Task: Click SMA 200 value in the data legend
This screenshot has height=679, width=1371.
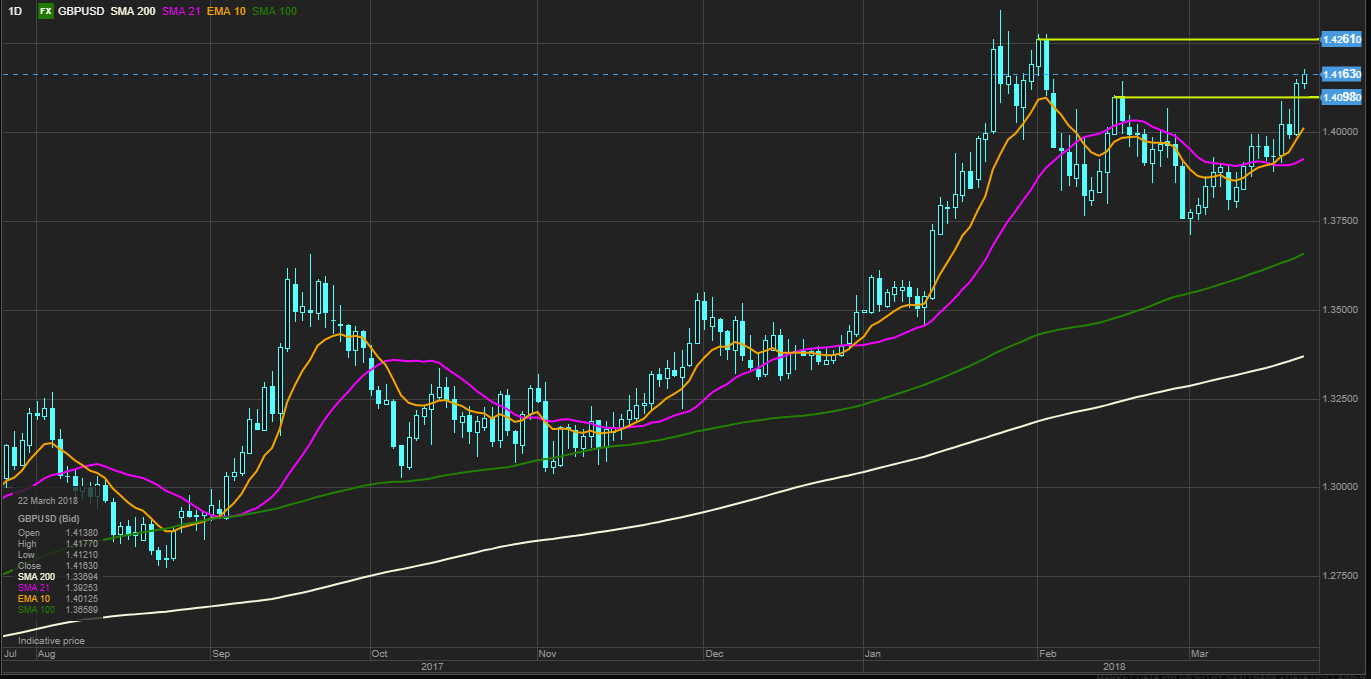Action: 81,576
